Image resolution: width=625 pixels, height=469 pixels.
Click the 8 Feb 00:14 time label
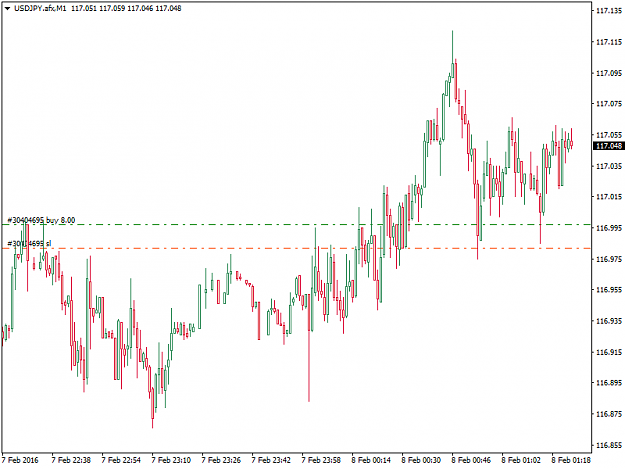coord(371,460)
